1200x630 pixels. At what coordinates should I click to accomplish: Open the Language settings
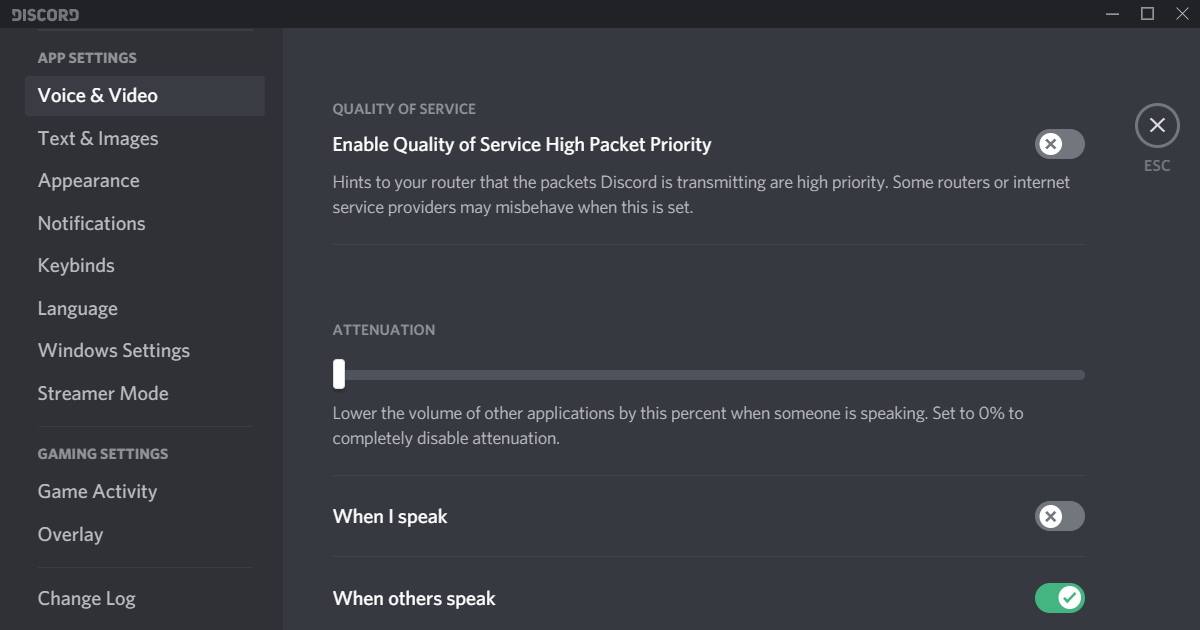click(x=77, y=308)
